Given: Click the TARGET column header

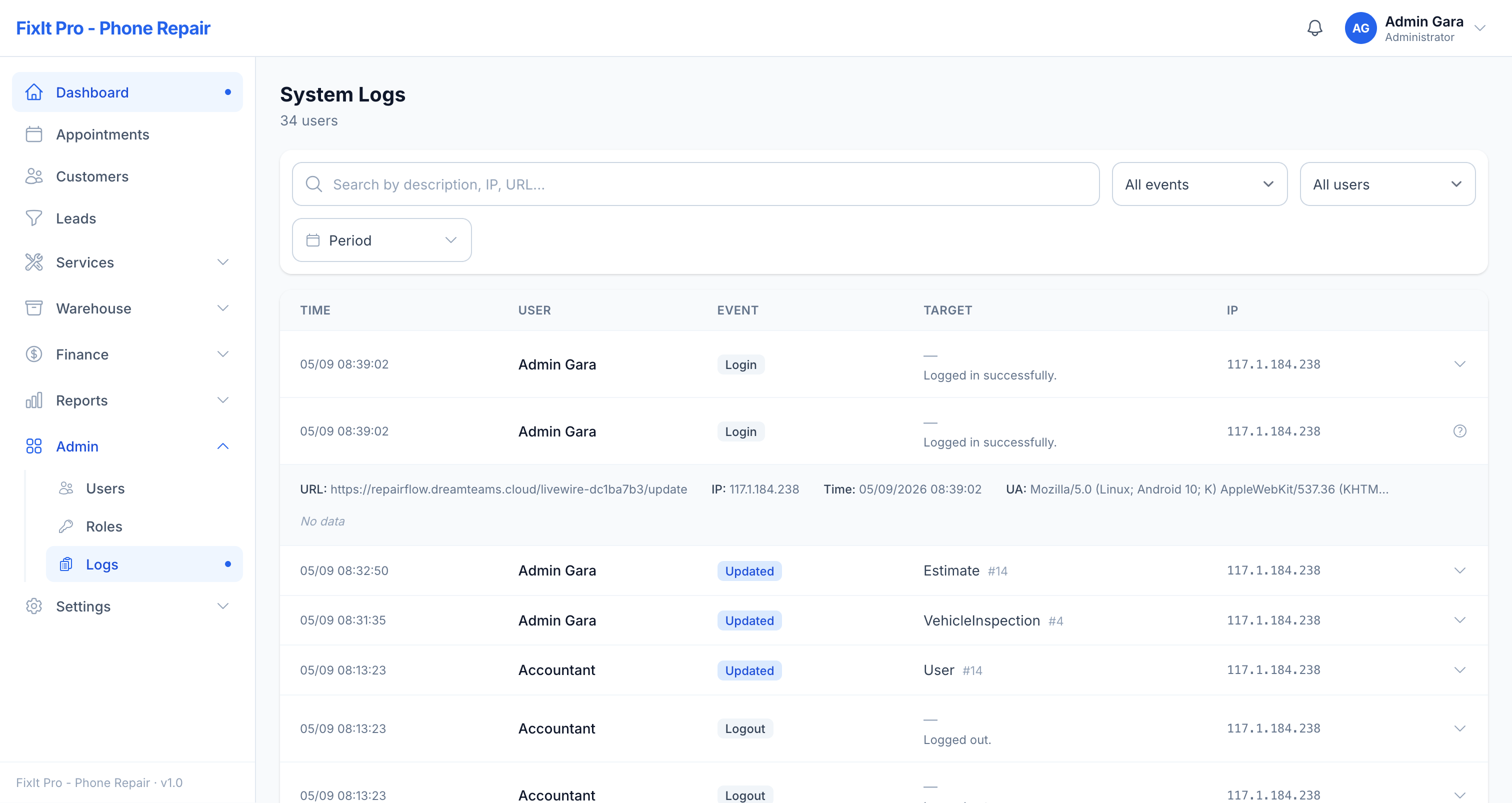Looking at the screenshot, I should (947, 310).
